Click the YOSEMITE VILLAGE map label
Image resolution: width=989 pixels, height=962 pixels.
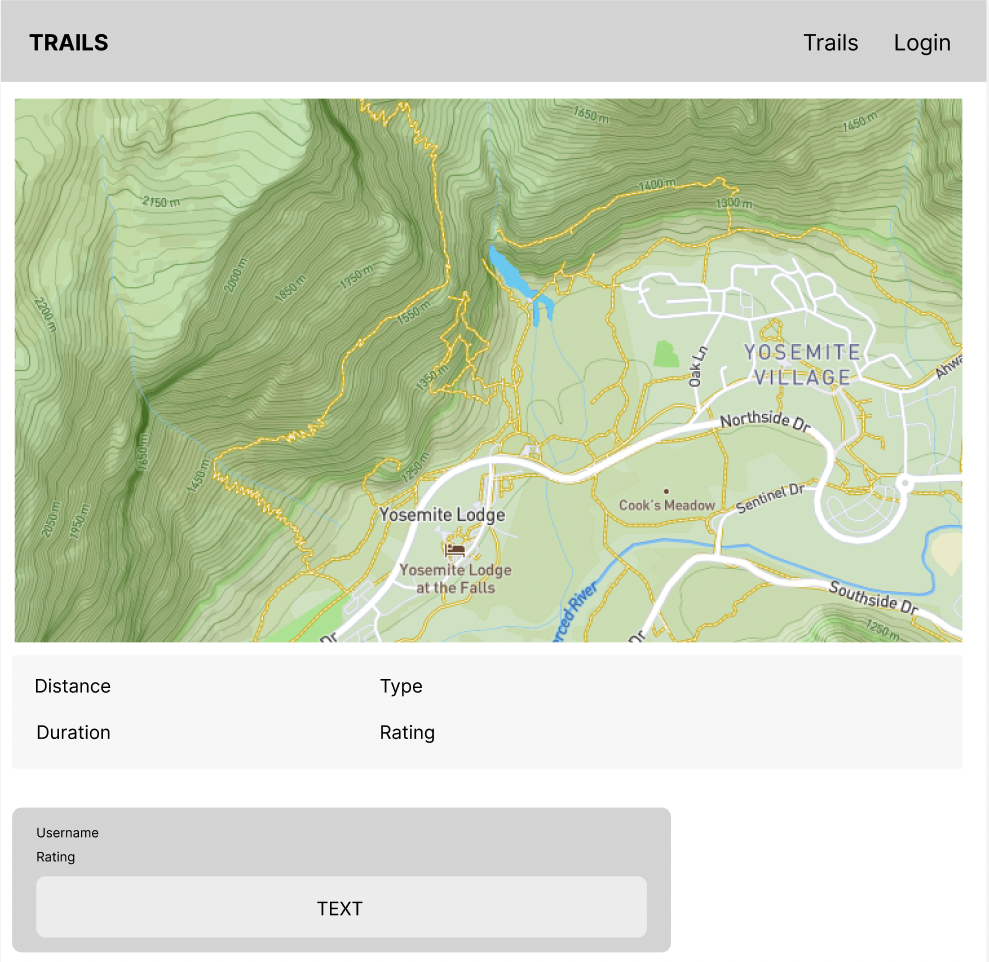pyautogui.click(x=802, y=365)
